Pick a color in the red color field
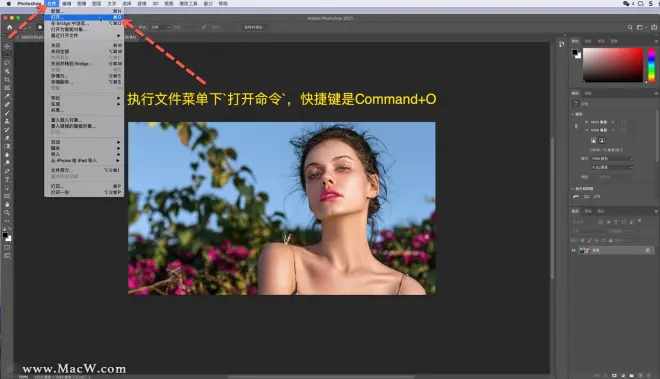The image size is (660, 379). click(x=613, y=65)
